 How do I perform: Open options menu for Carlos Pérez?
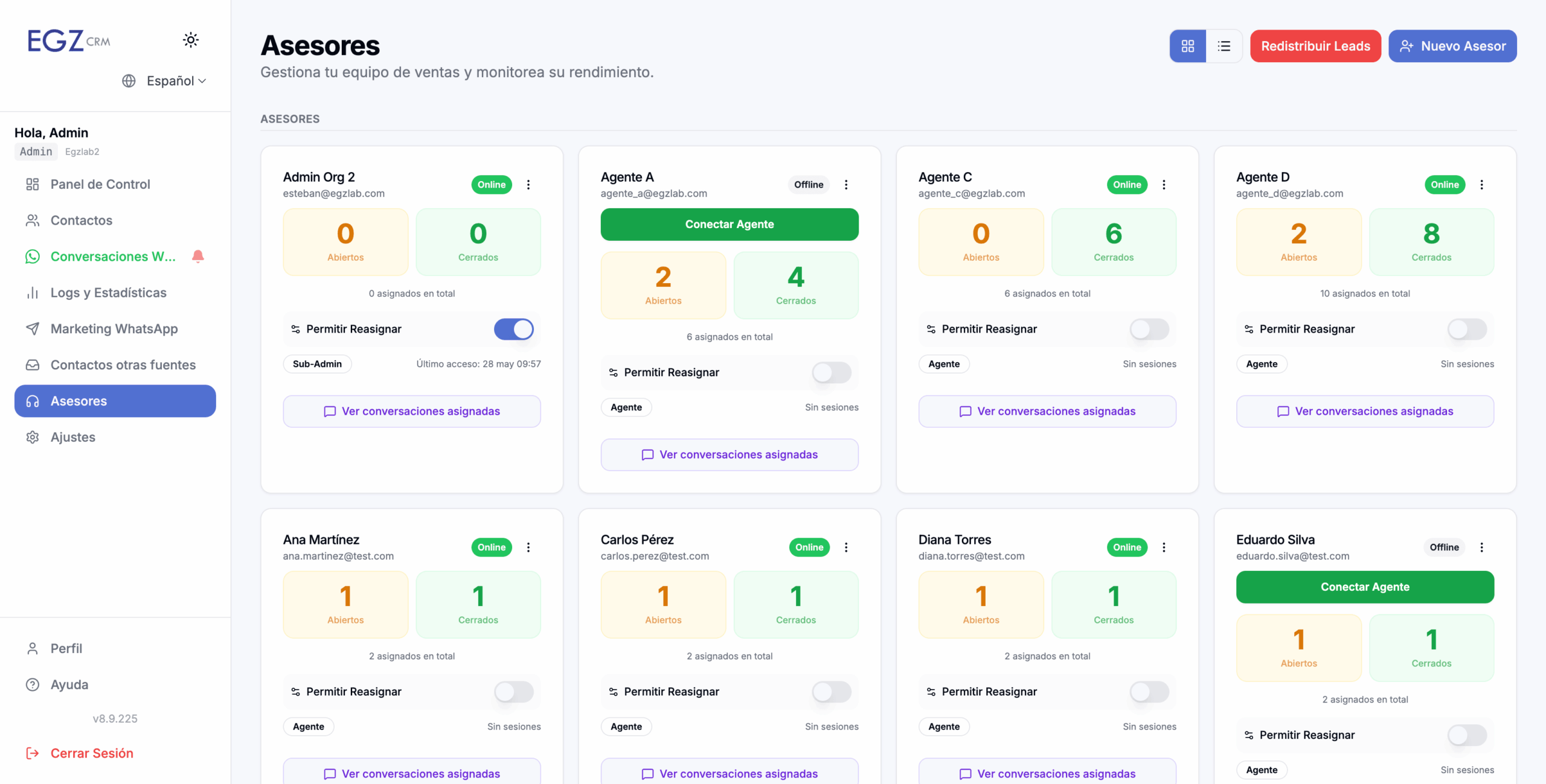[846, 547]
